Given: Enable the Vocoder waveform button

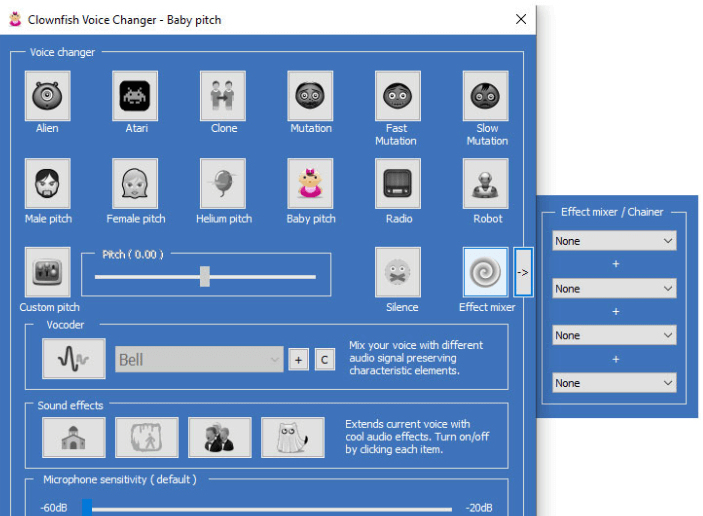Looking at the screenshot, I should pos(73,360).
